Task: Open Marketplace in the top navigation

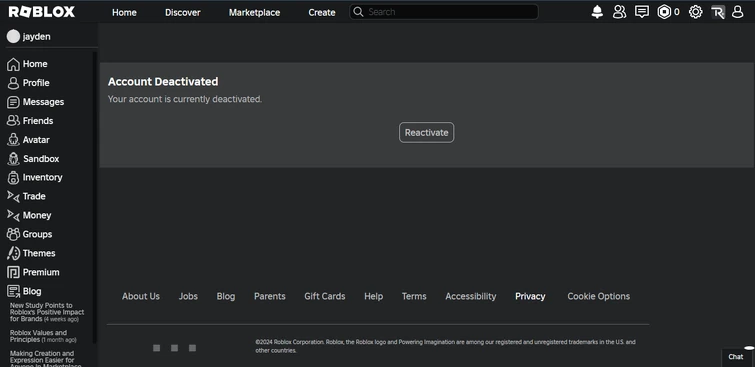Action: click(254, 13)
